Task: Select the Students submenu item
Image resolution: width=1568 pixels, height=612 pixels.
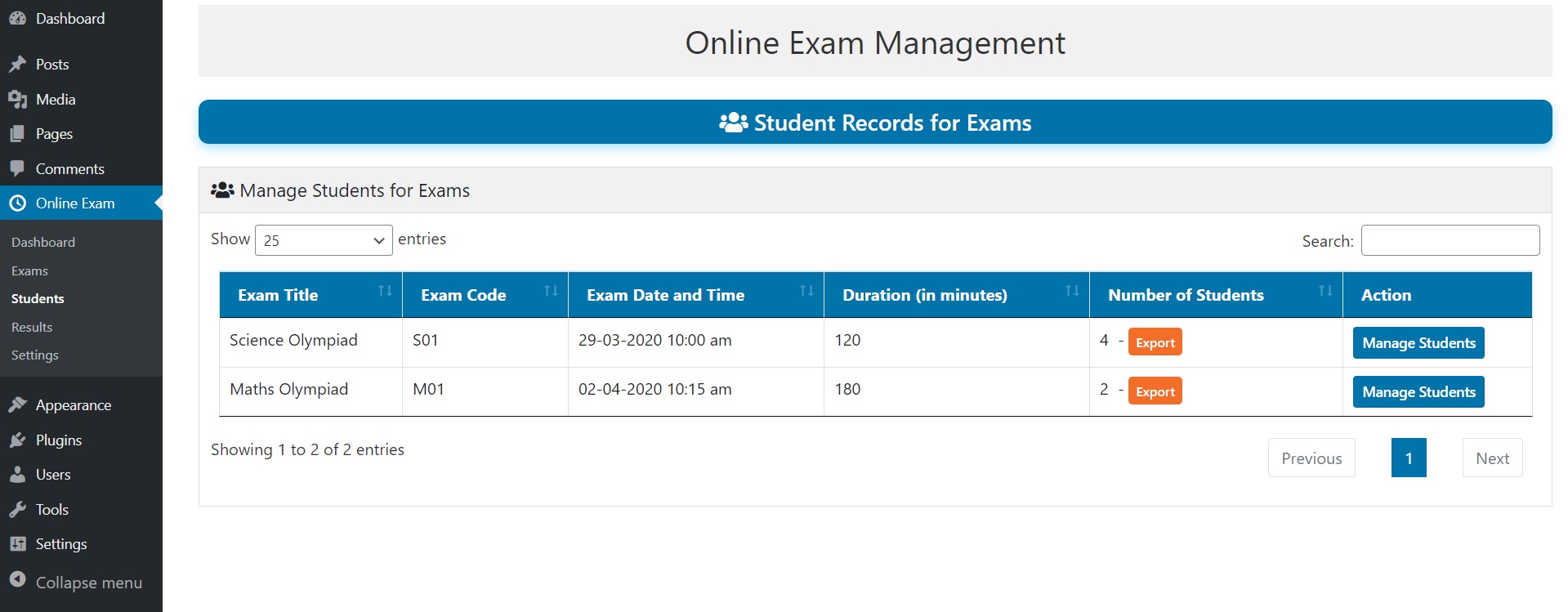Action: (x=38, y=298)
